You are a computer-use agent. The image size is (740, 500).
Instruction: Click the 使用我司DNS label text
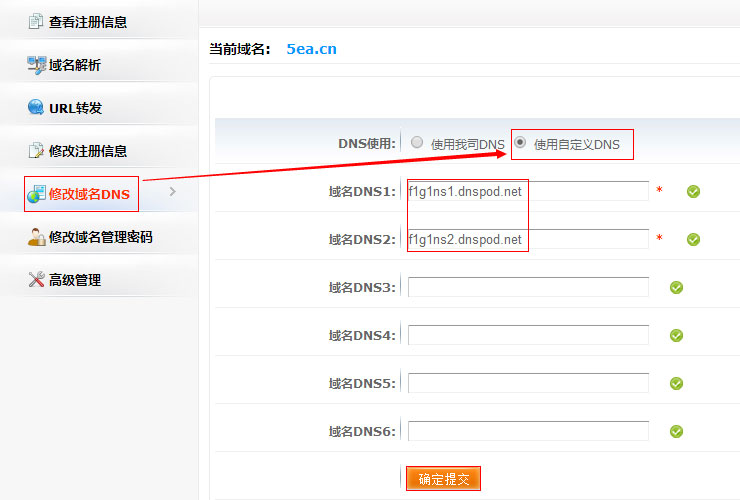coord(468,144)
